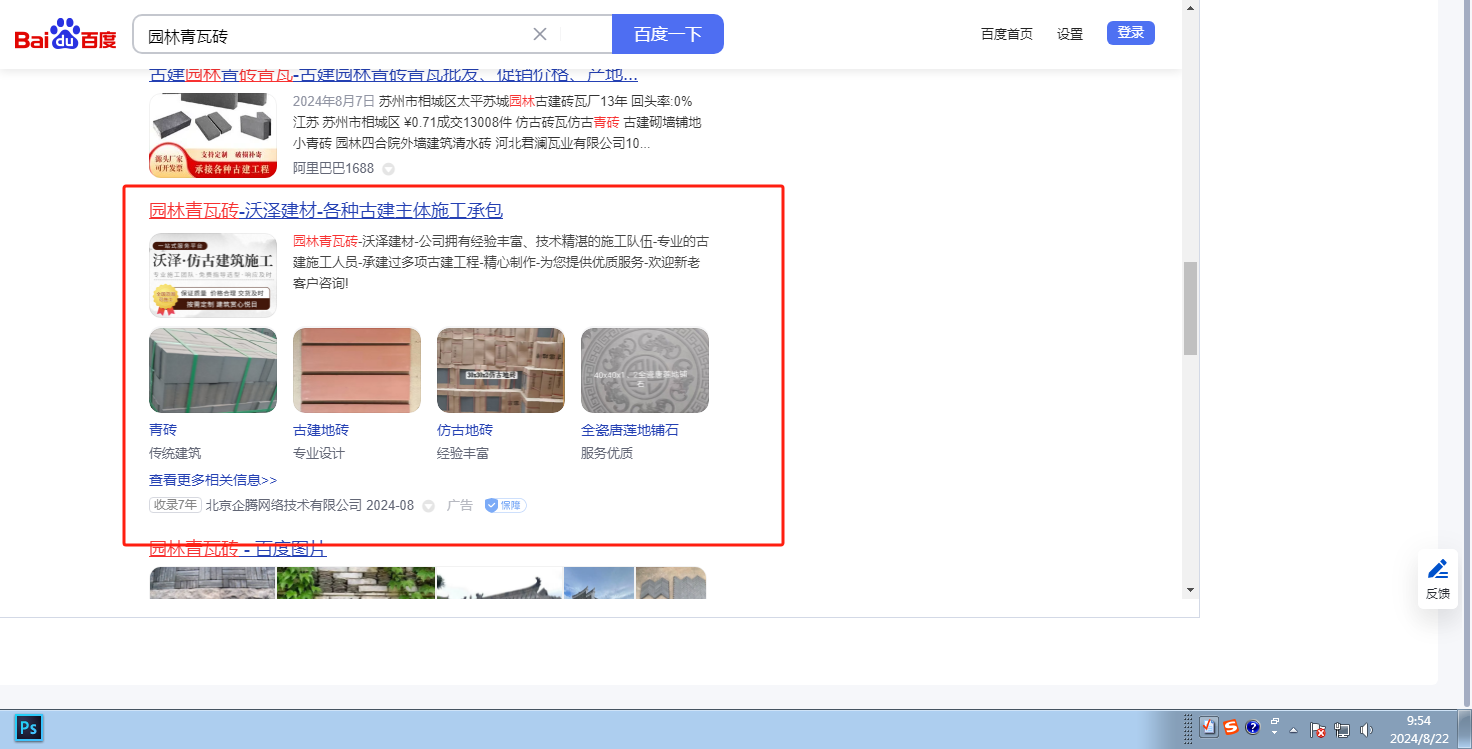
Task: Clear the search box with the X icon
Action: click(x=540, y=34)
